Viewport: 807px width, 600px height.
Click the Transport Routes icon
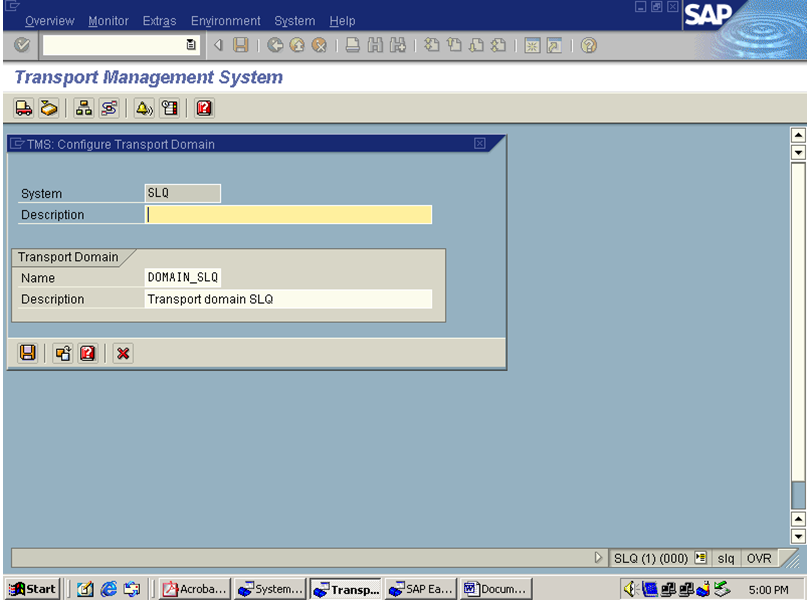pos(109,108)
